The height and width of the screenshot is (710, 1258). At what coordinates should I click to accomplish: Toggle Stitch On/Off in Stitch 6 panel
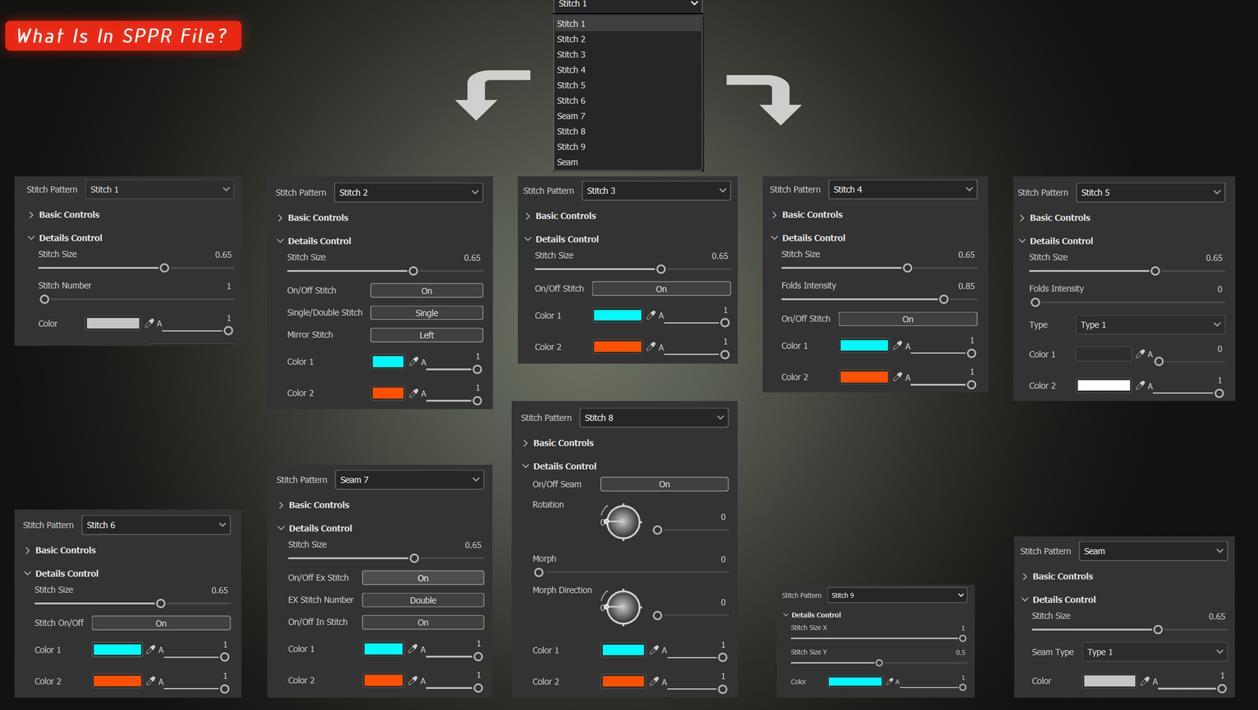160,623
